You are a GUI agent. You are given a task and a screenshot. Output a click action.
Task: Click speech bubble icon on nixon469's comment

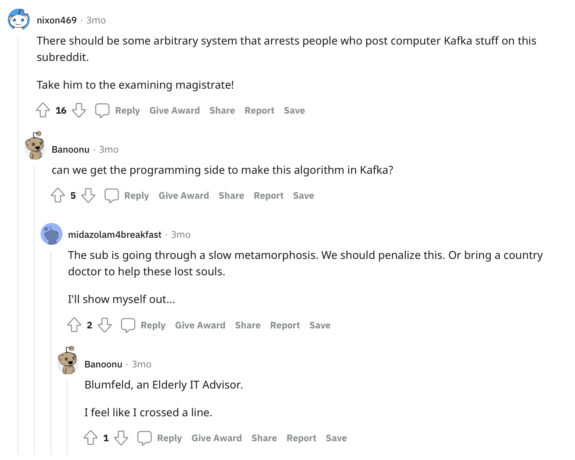(102, 110)
